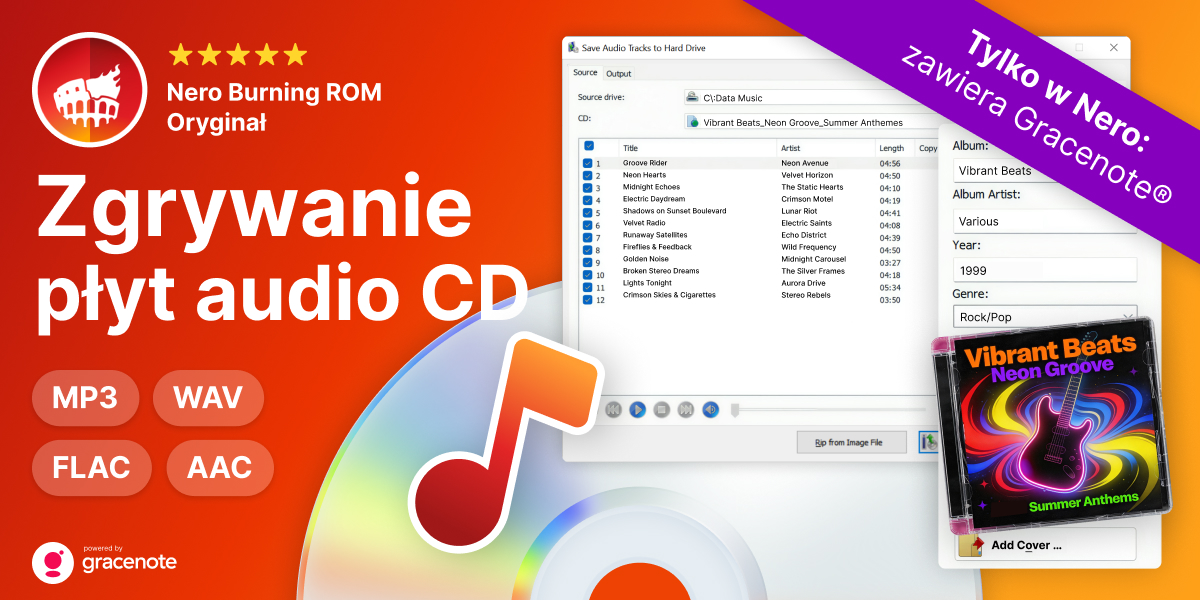
Task: Uncheck track 3 Midnight Echoes checkbox
Action: click(587, 187)
